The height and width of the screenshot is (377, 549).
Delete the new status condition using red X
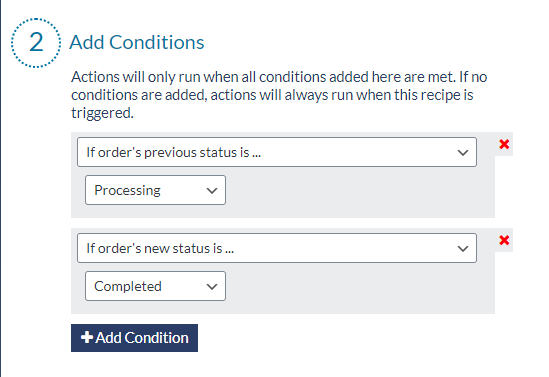pos(504,240)
